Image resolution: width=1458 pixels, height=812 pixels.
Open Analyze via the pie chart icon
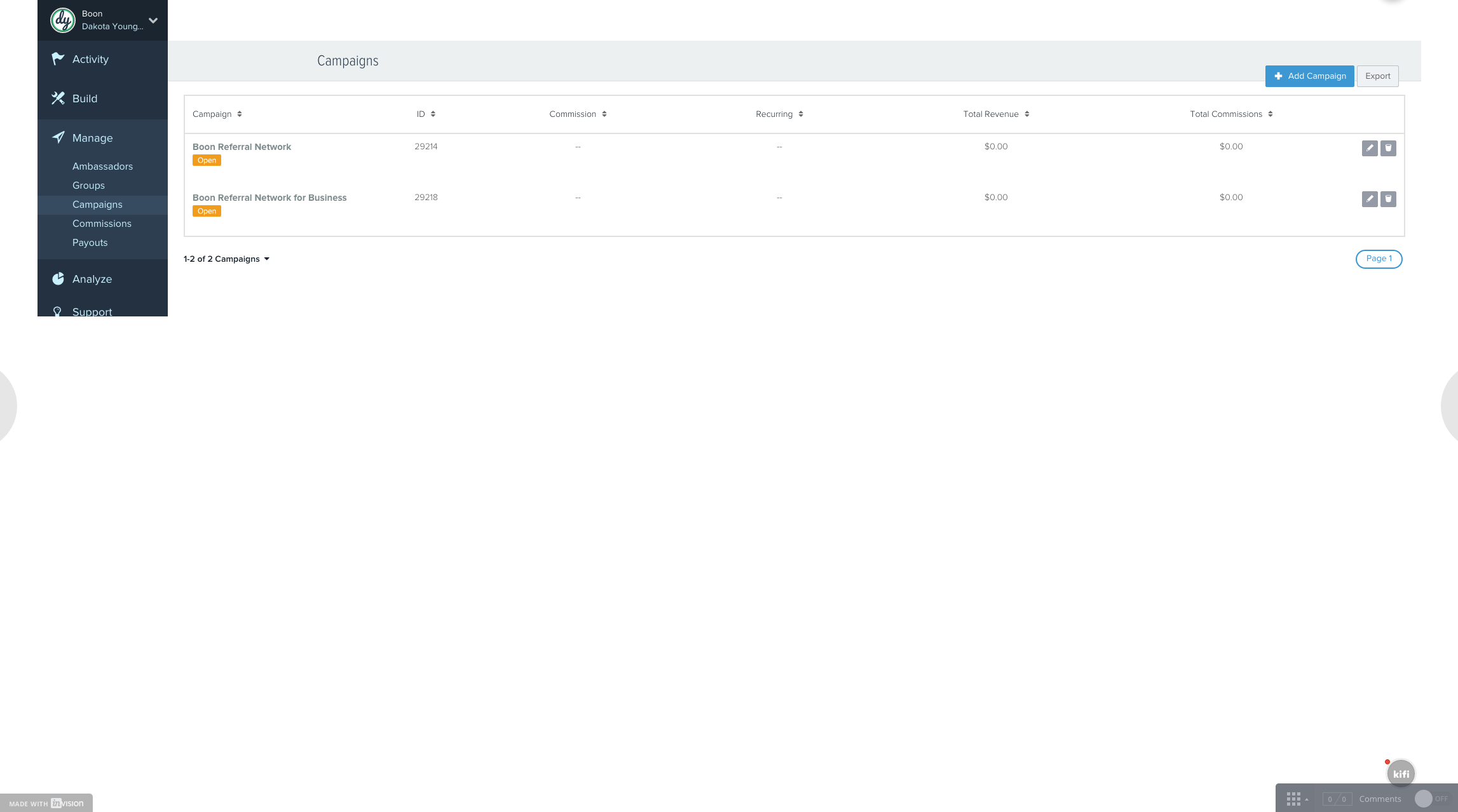point(58,279)
